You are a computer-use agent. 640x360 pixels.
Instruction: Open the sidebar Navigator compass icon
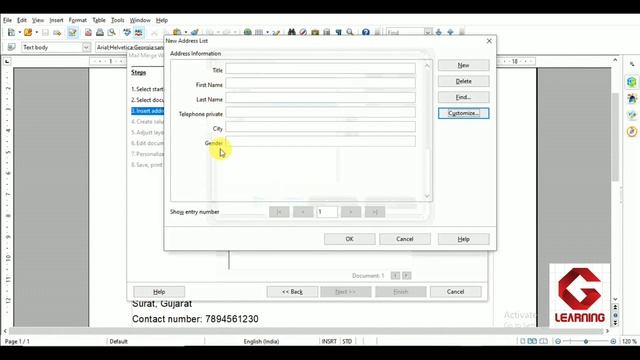tap(632, 132)
